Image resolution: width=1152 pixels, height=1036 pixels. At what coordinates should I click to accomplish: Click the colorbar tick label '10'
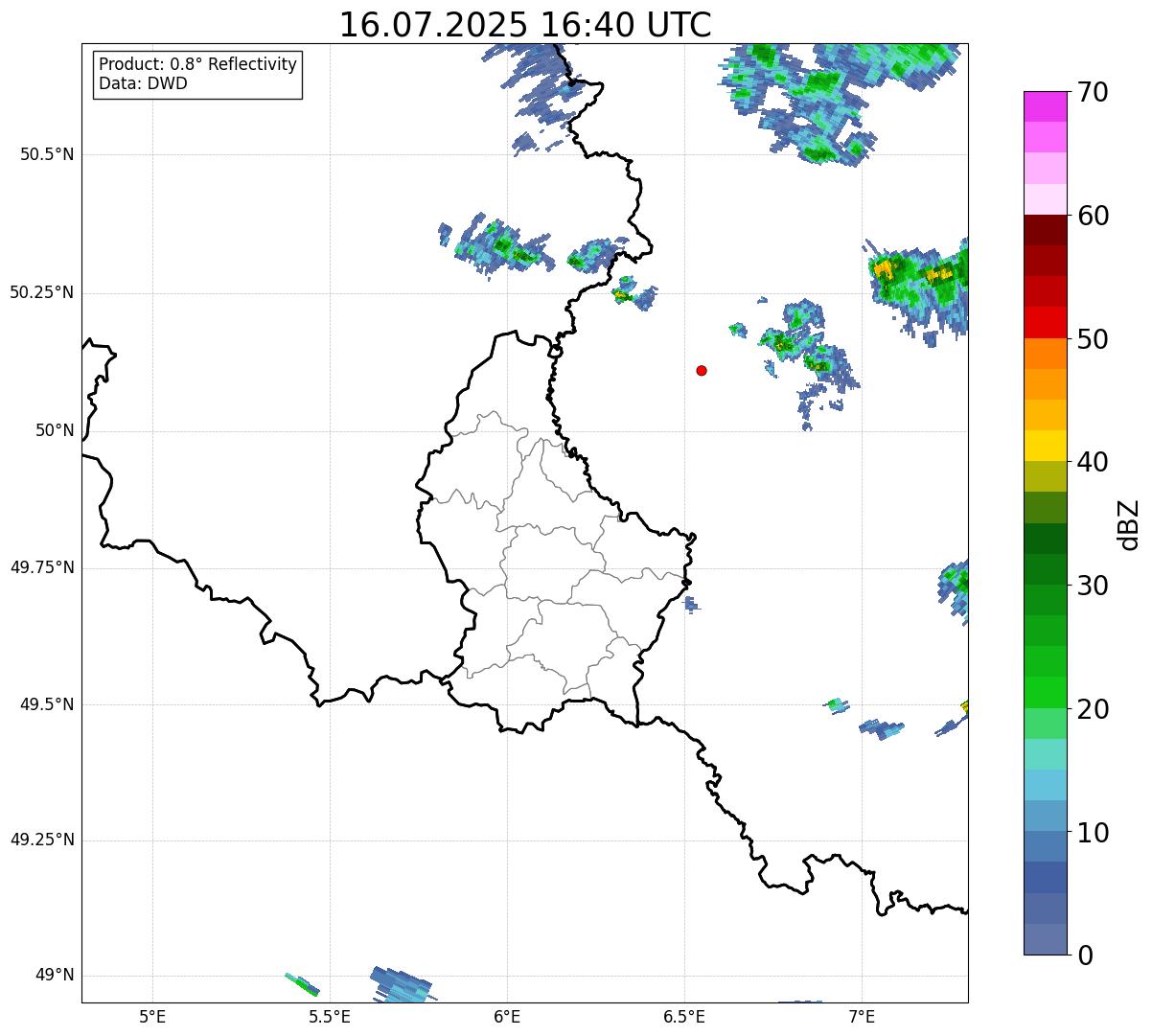[x=1093, y=833]
